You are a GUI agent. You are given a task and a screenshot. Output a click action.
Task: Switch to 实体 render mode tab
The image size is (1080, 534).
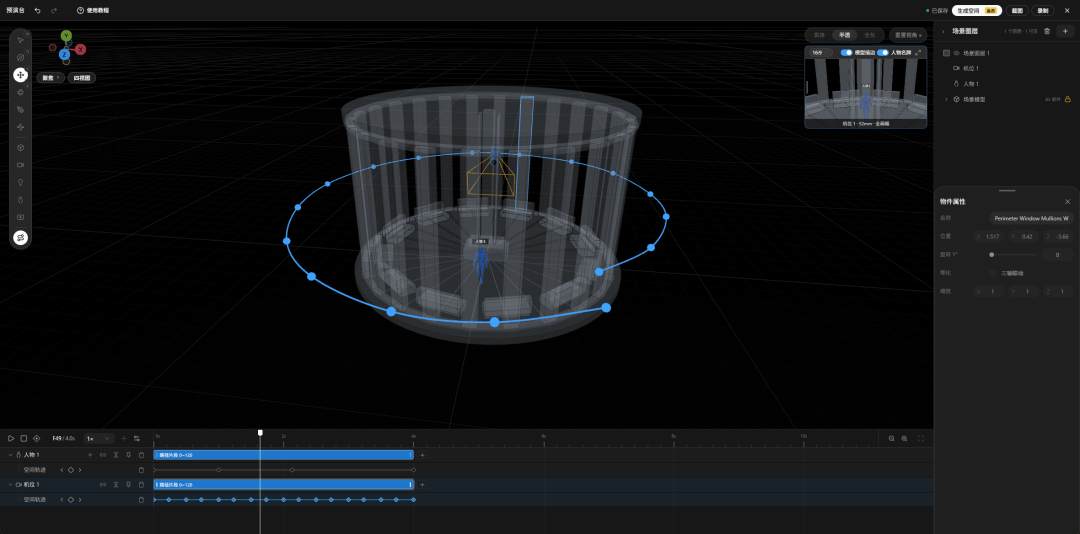point(819,34)
